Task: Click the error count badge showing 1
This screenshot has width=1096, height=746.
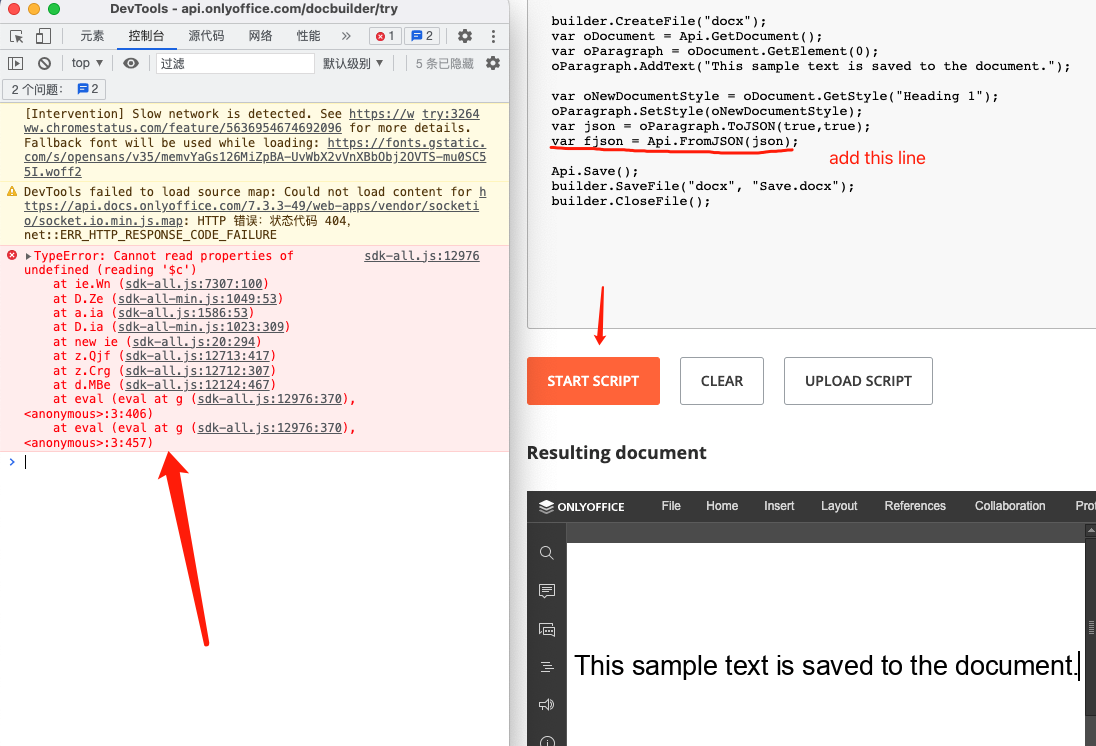Action: pos(385,36)
